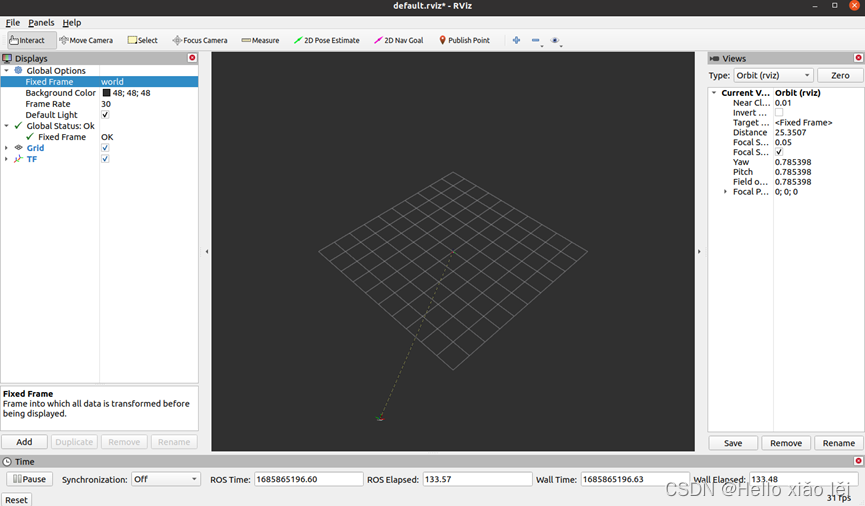Click the Near Clip value 0.01
Screen dimensions: 865x506
pos(783,103)
